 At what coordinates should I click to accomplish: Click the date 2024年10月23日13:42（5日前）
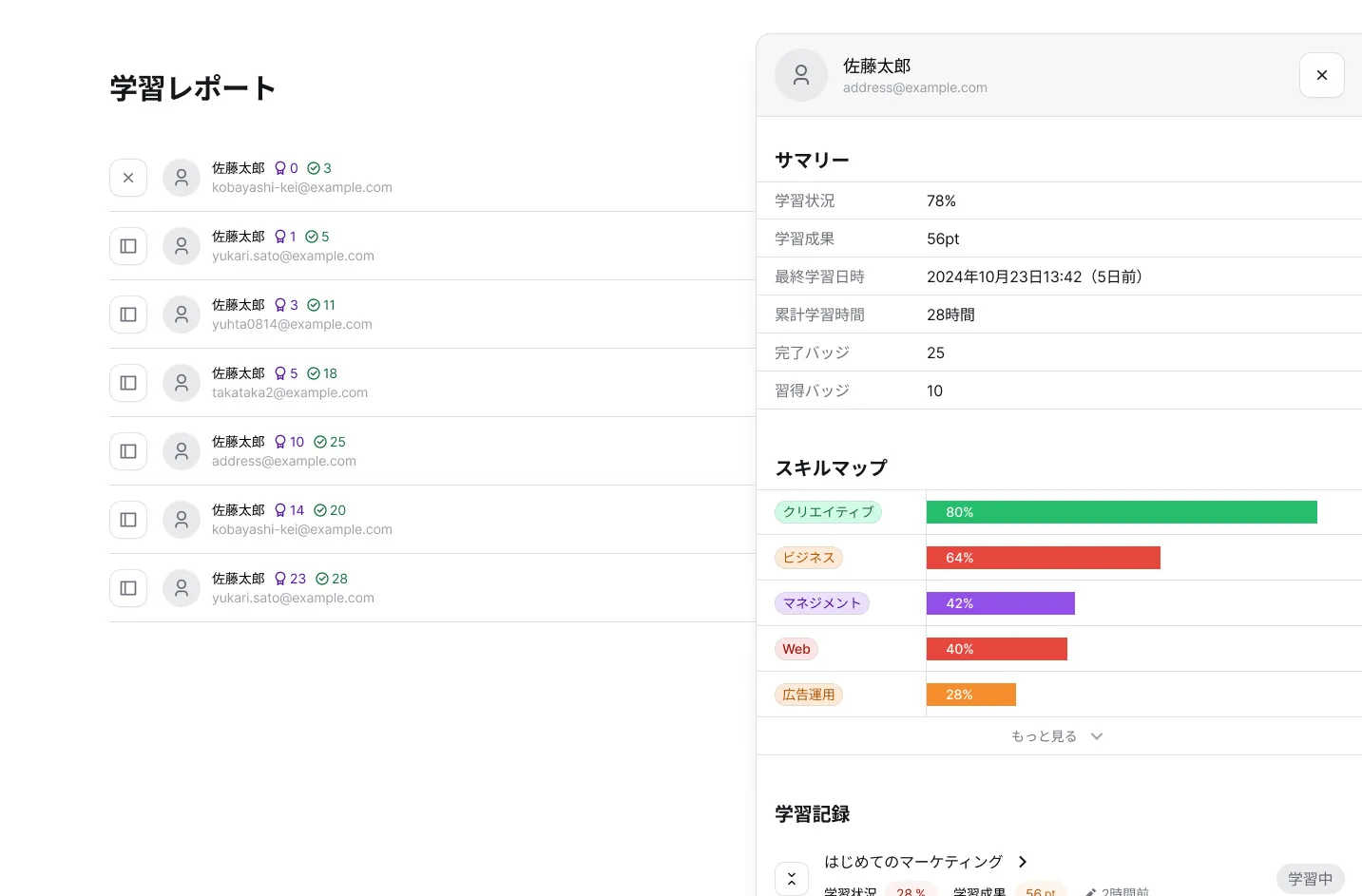[x=1038, y=276]
